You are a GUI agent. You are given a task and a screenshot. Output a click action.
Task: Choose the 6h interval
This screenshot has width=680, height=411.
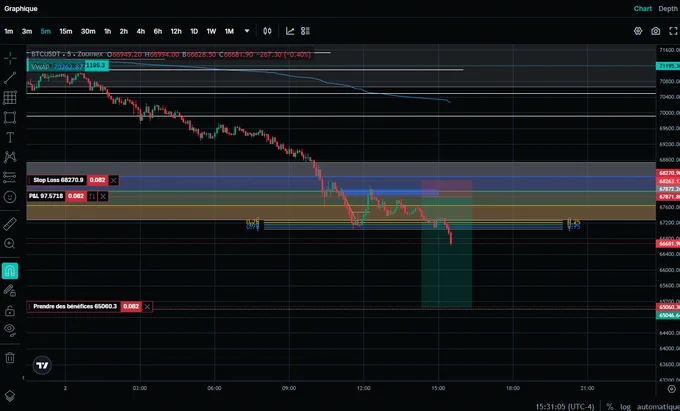tap(158, 31)
